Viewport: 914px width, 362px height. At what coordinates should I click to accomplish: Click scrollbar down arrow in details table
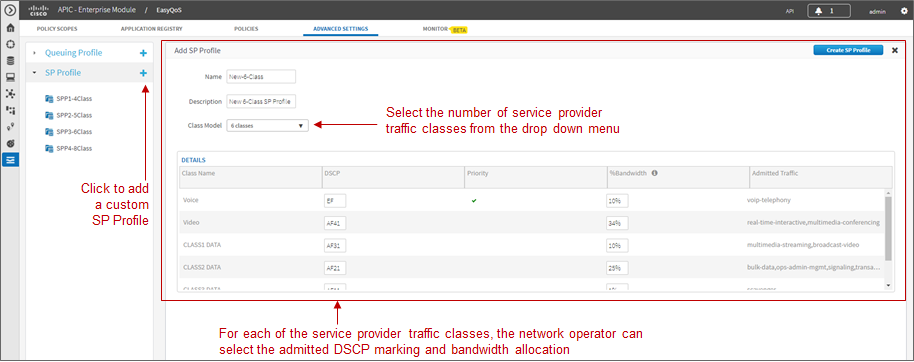[x=888, y=285]
